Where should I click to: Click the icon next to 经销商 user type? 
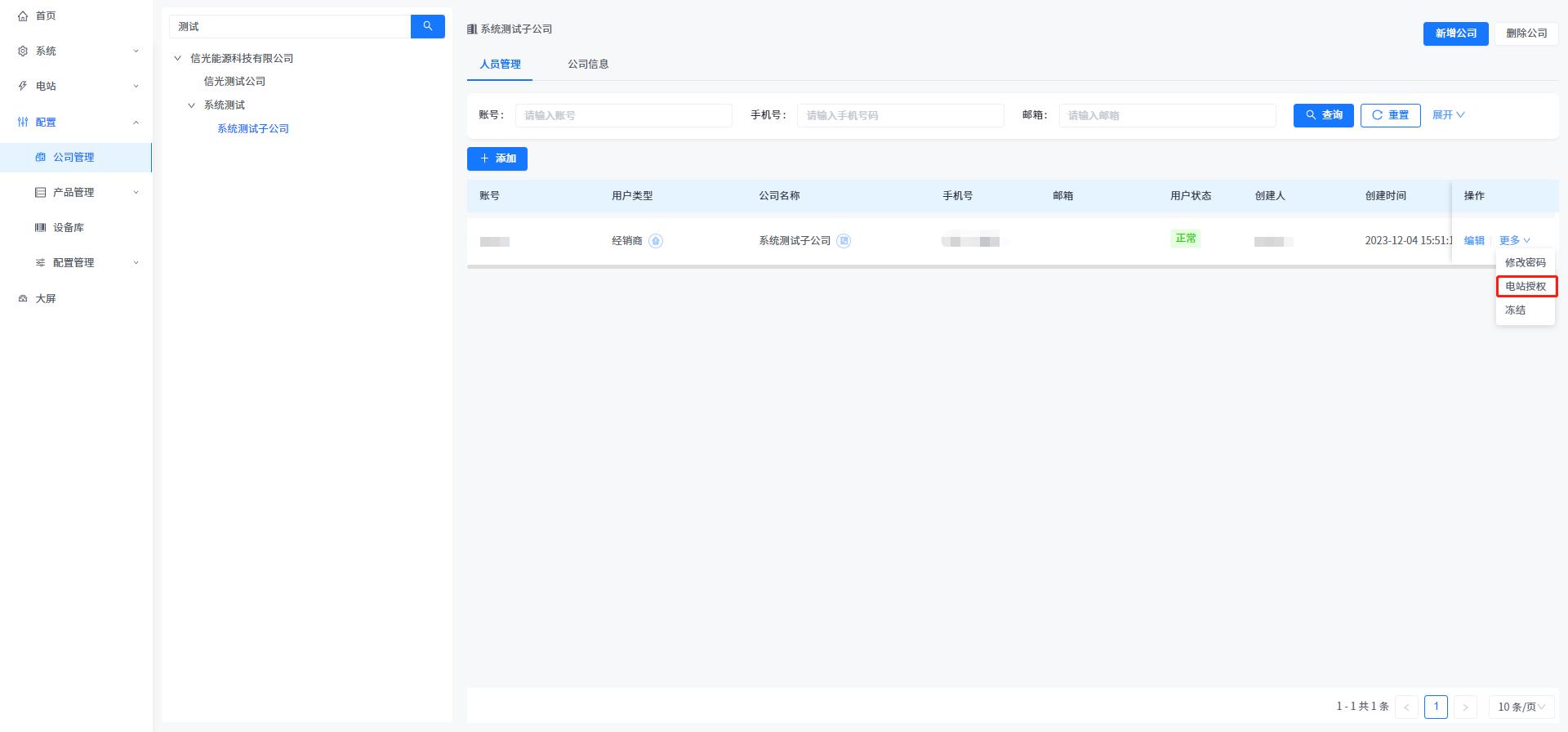point(656,241)
